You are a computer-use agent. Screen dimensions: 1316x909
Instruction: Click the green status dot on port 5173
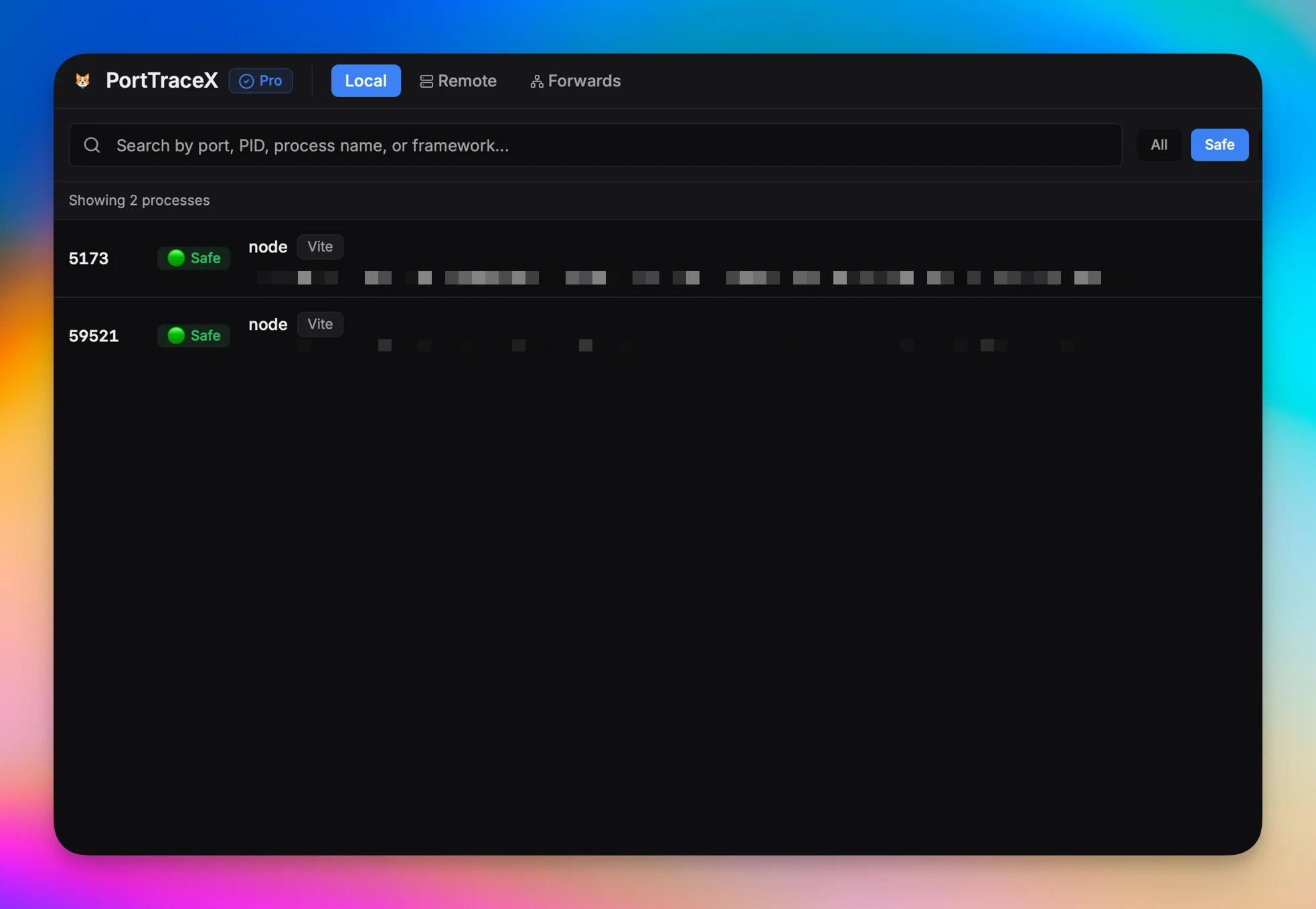(x=175, y=258)
